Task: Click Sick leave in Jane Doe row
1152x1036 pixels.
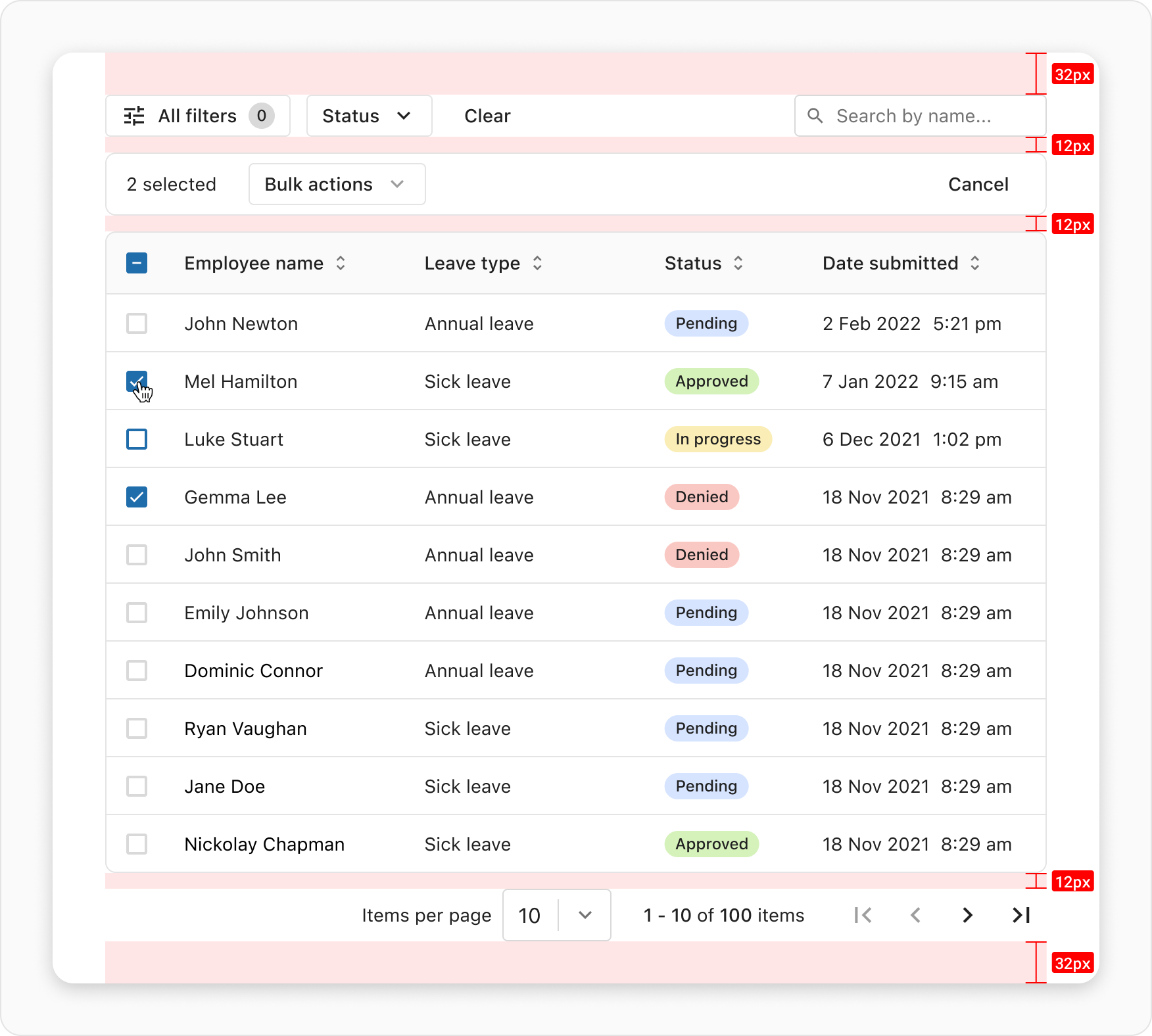Action: 468,786
